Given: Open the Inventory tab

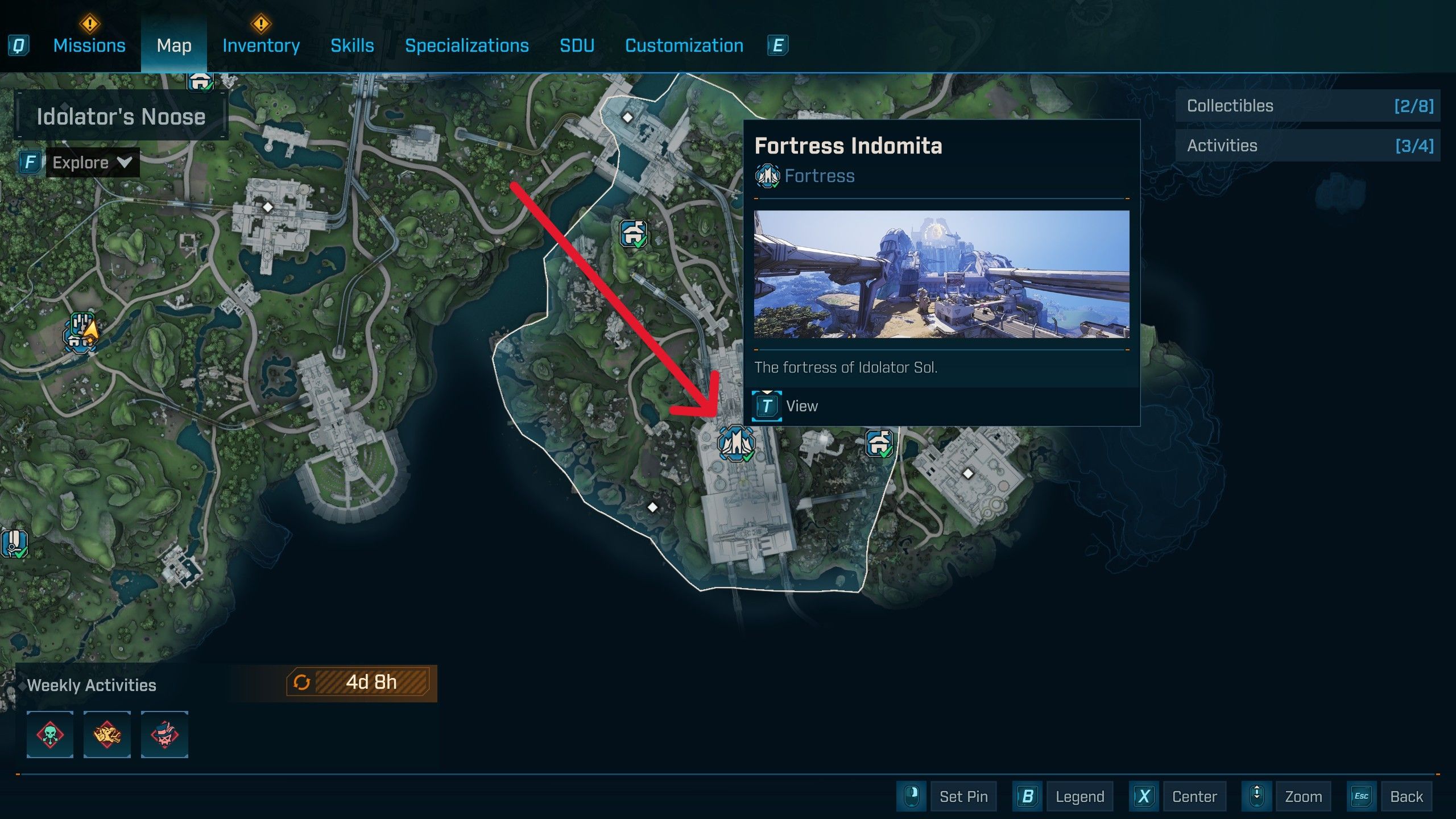Looking at the screenshot, I should (261, 45).
